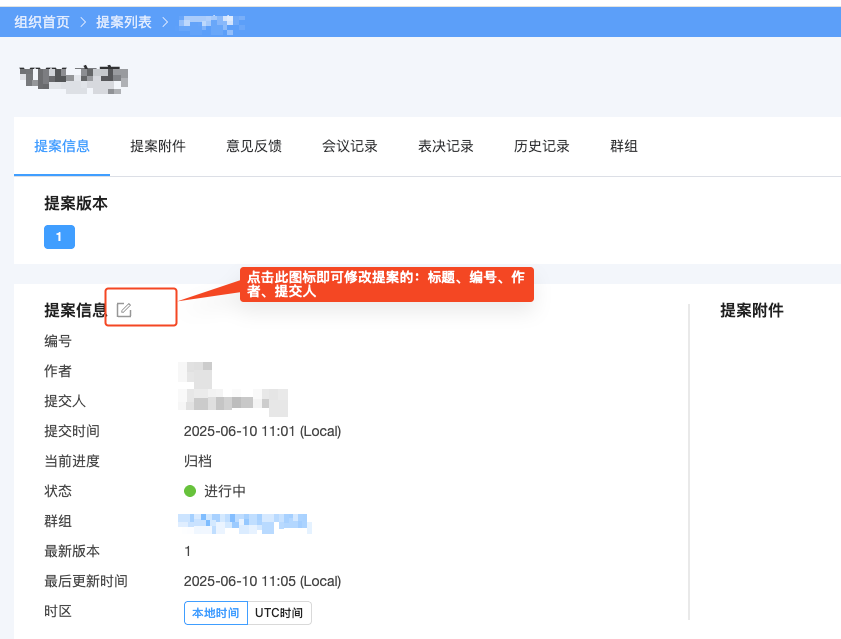Click the chevron after 提案列表 in breadcrumb
This screenshot has width=841, height=639.
pyautogui.click(x=165, y=22)
